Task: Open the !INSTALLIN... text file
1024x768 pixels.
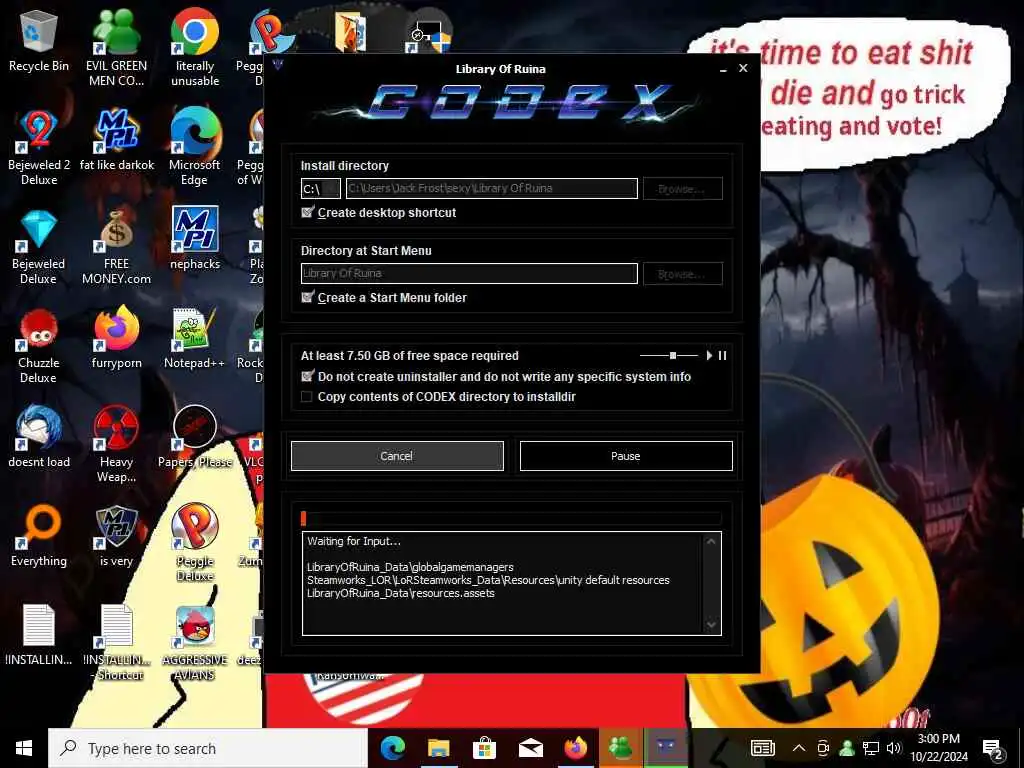Action: coord(39,635)
